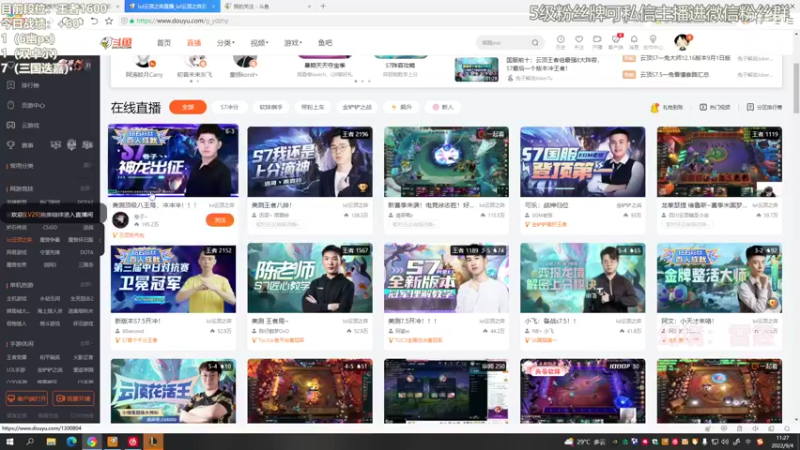
Task: Open S7我还是上分滴神 stream thumbnail
Action: (310, 162)
